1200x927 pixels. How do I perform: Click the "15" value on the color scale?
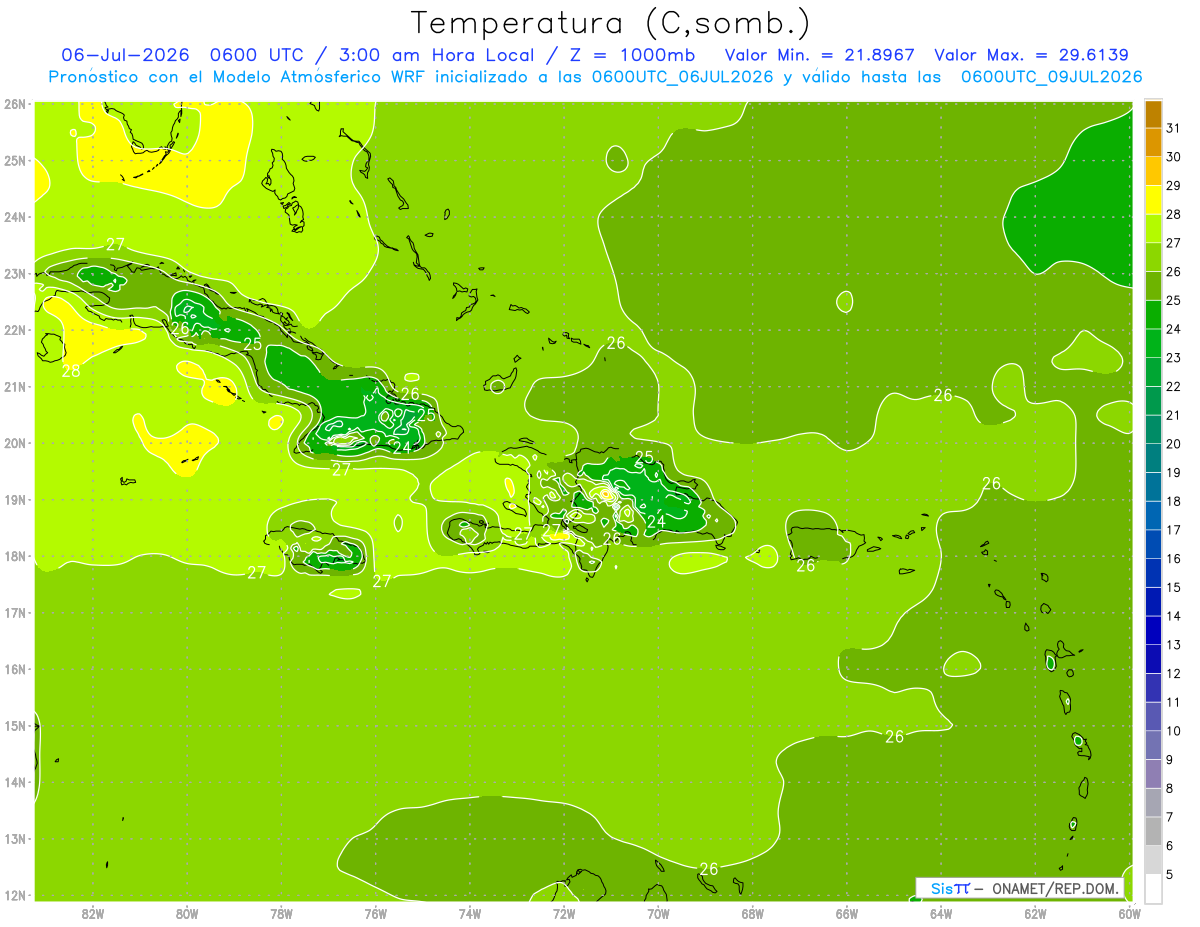1174,587
